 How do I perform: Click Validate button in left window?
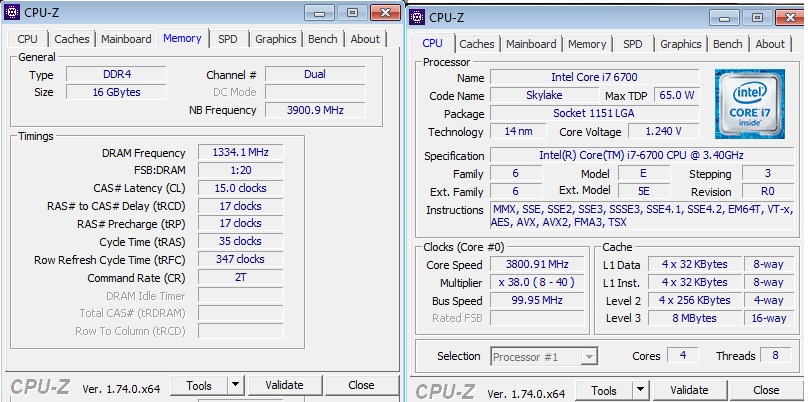click(x=284, y=386)
